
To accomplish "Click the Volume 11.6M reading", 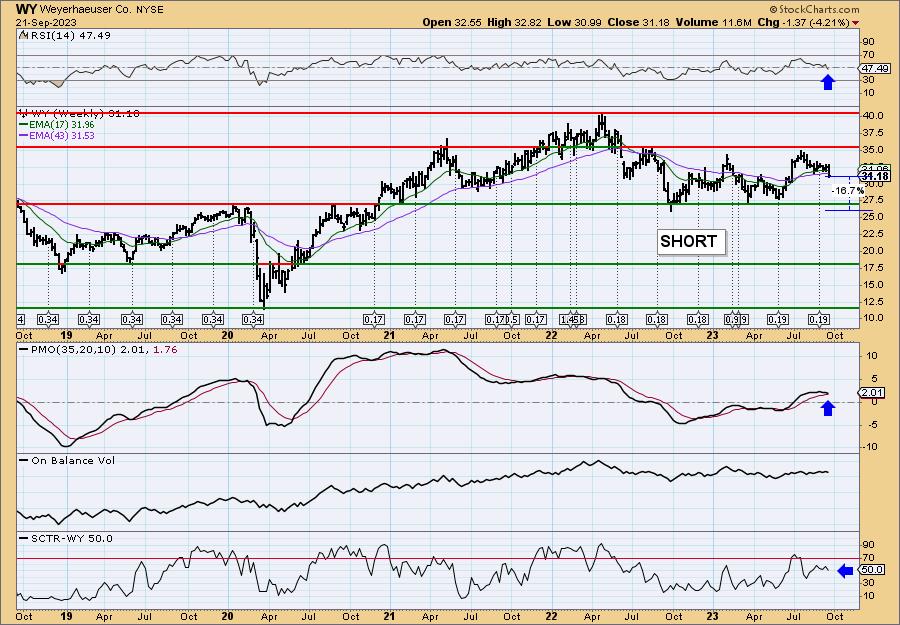I will click(x=713, y=22).
